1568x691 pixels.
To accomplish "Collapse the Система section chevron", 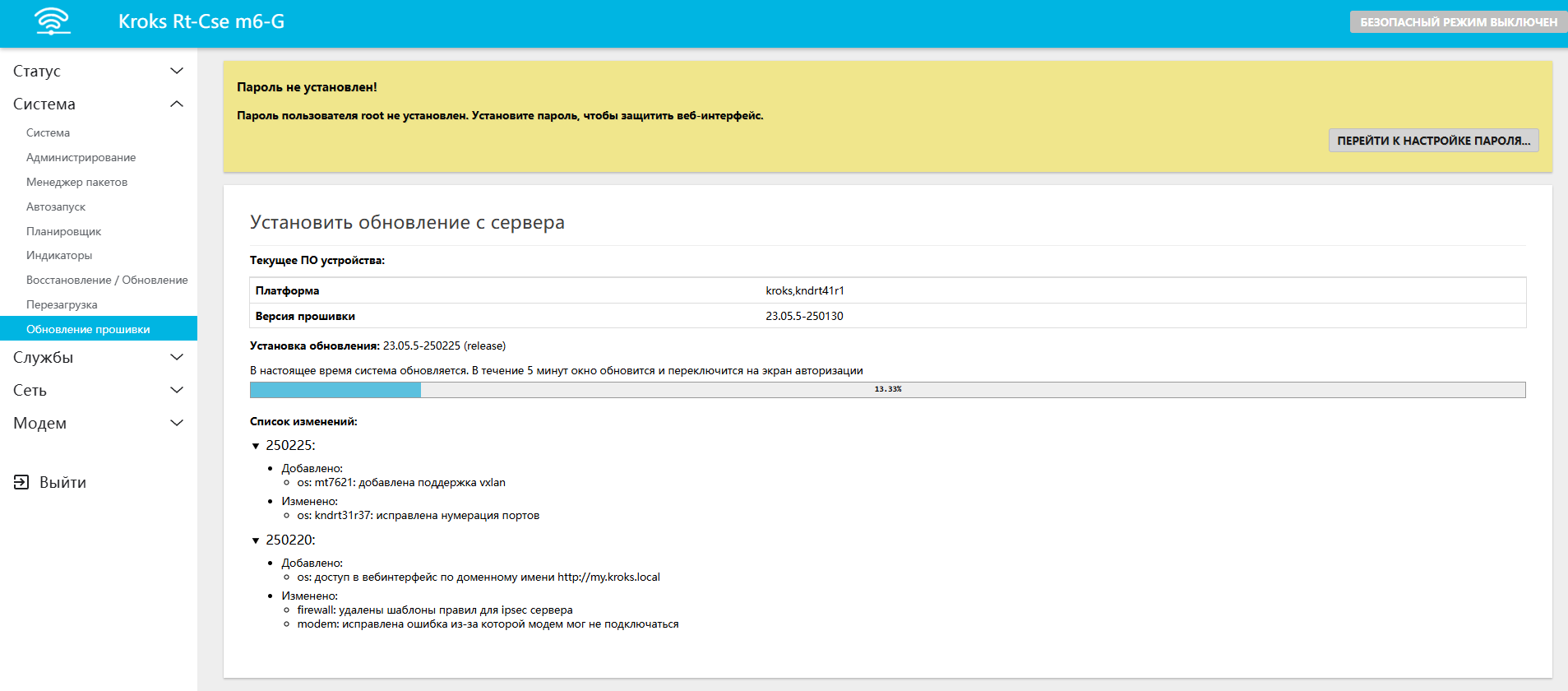I will (x=176, y=104).
